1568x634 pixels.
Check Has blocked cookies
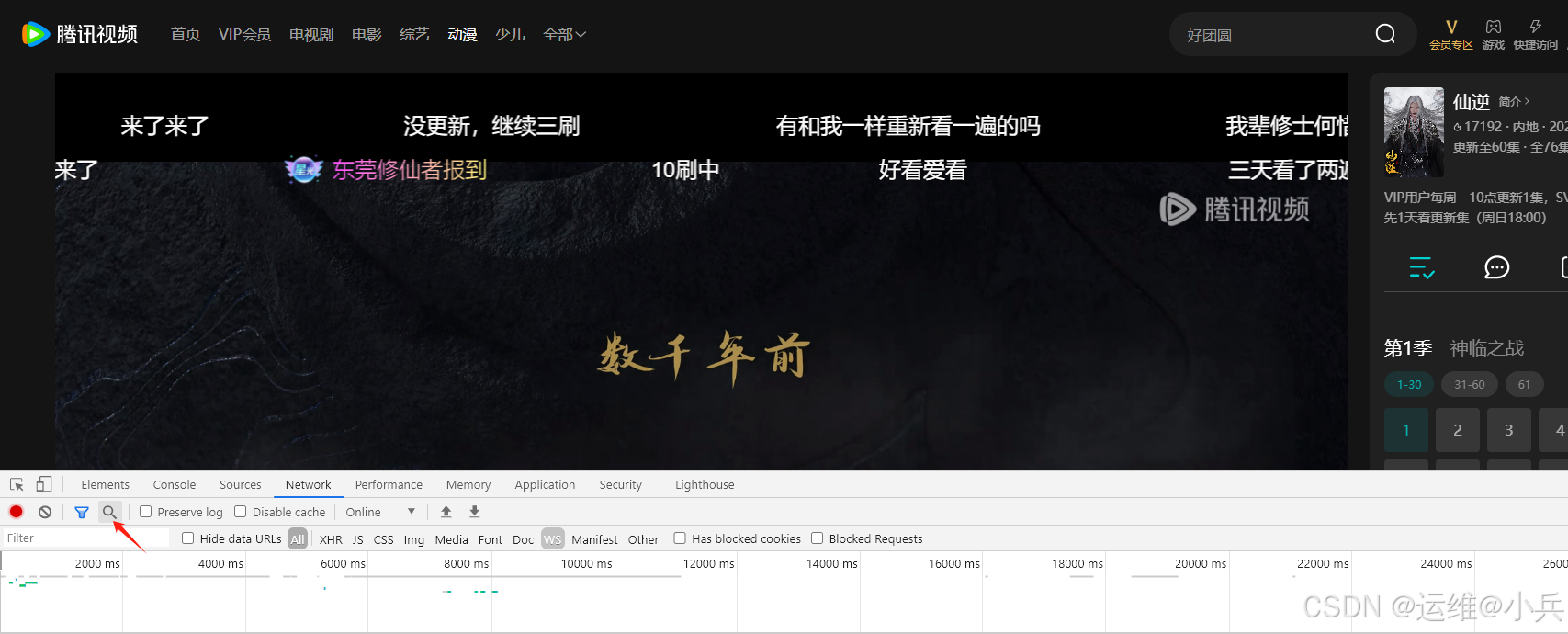[680, 538]
